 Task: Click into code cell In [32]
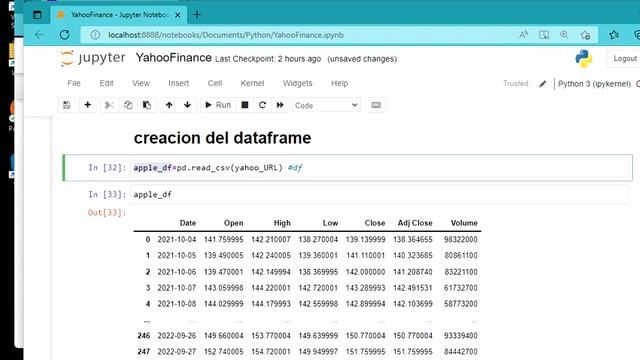380,168
